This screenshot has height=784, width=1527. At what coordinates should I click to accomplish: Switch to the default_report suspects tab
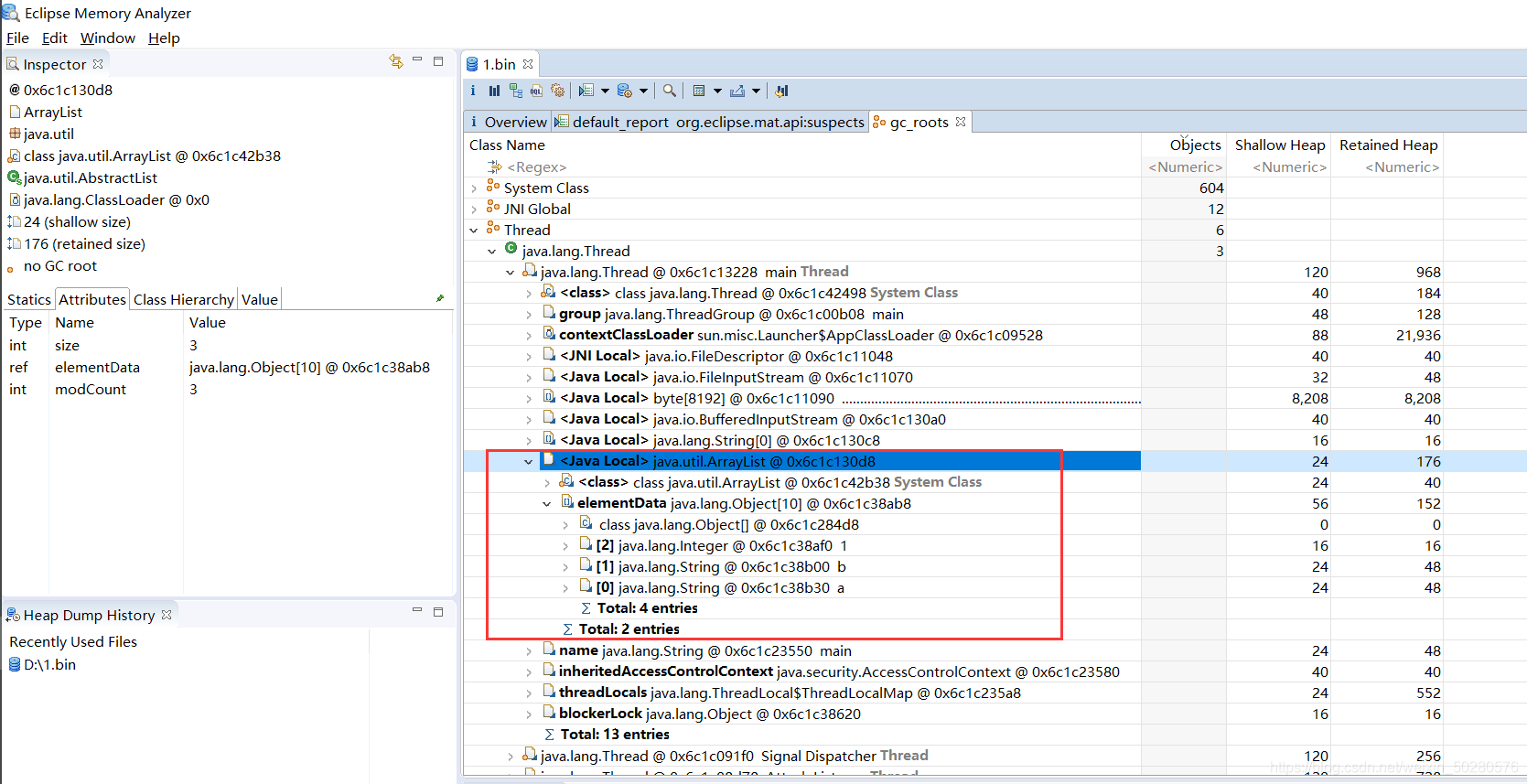[x=710, y=122]
